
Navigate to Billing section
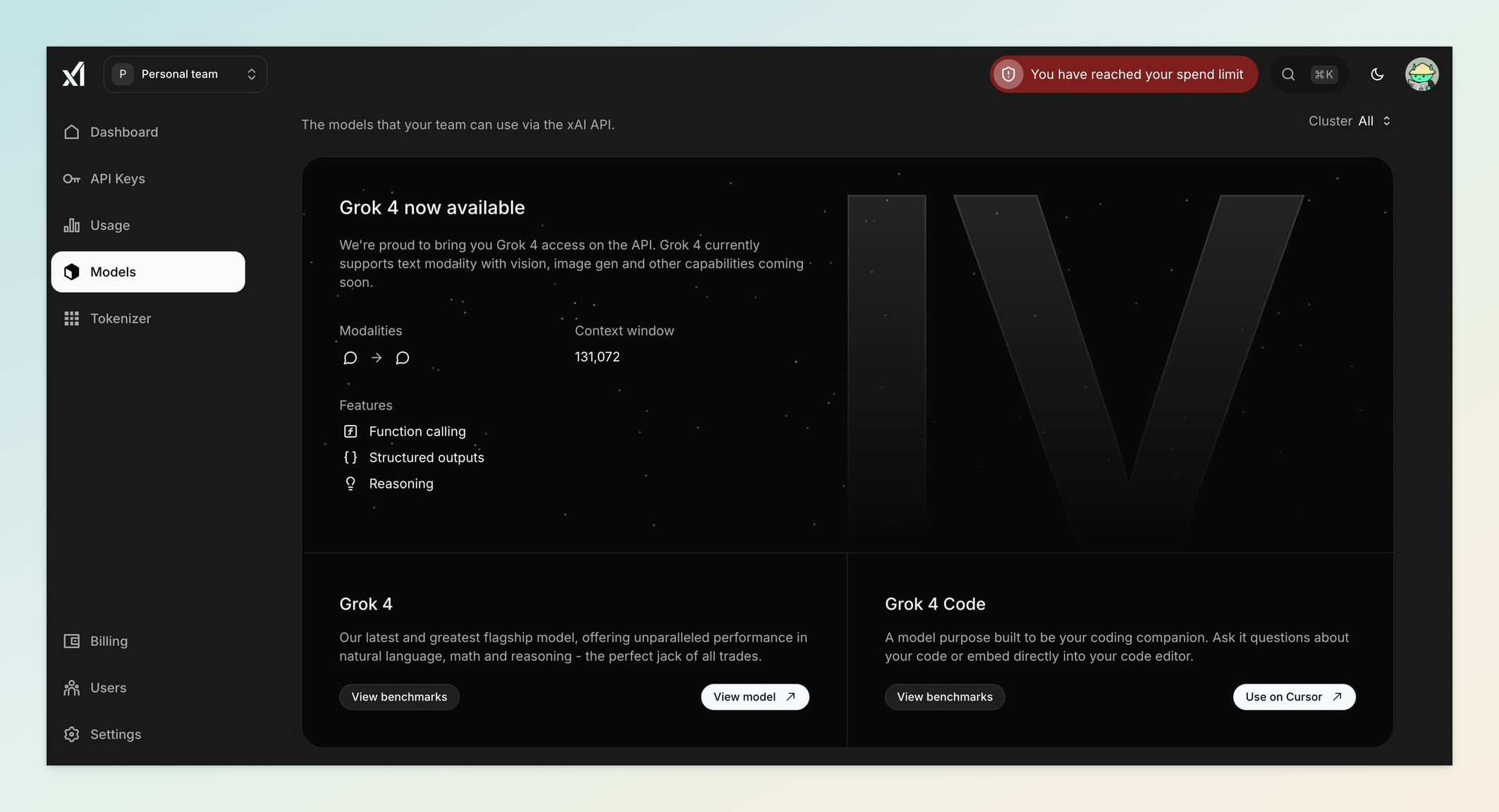(109, 641)
